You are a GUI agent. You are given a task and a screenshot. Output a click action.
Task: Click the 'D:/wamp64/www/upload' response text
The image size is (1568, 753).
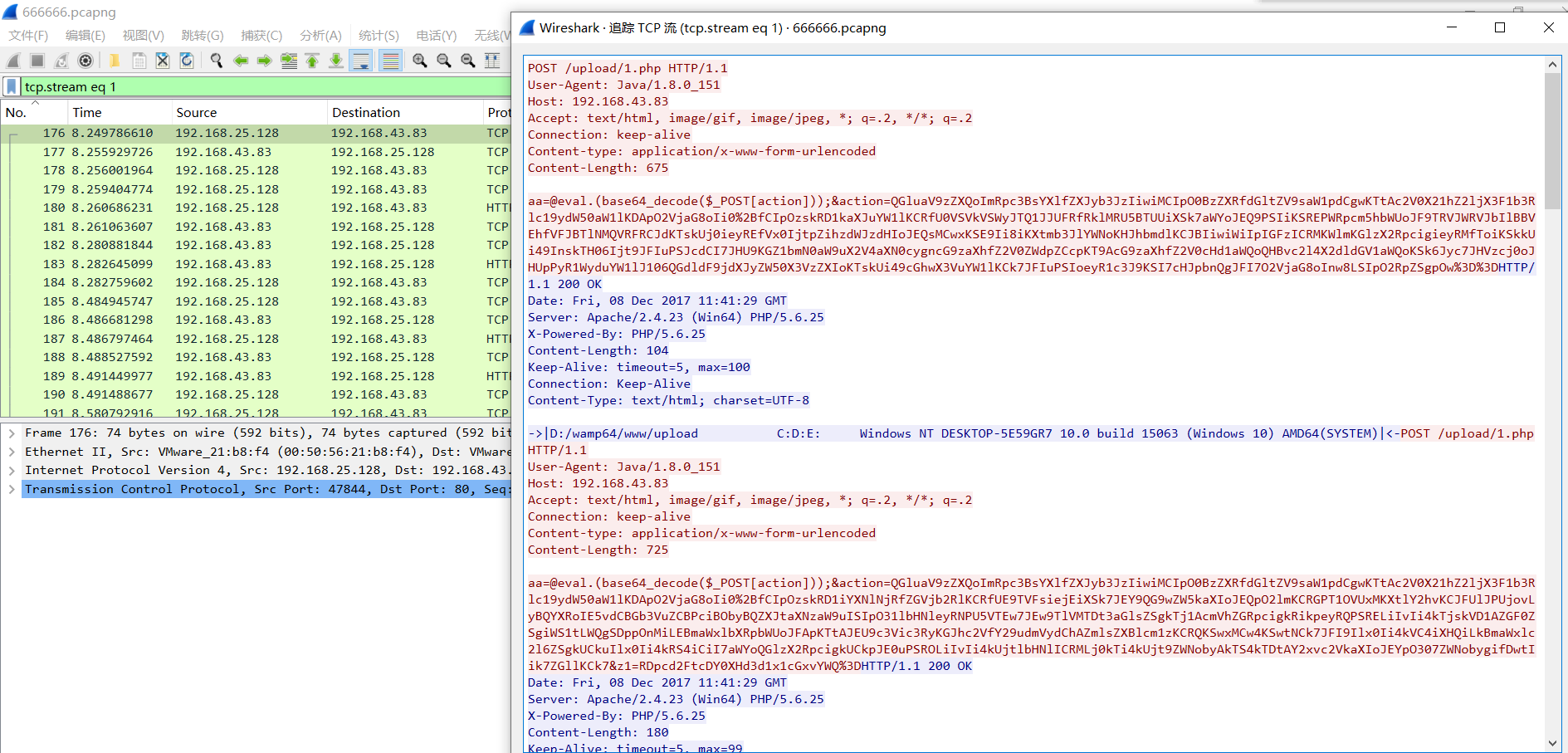point(623,433)
